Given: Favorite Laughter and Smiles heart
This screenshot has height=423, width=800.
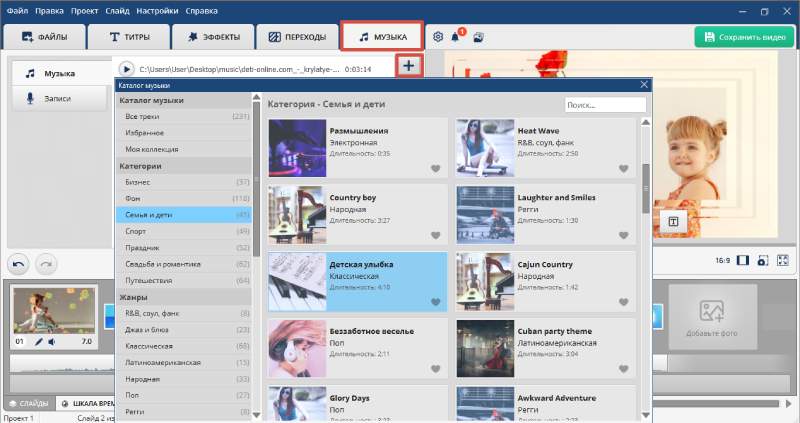Looking at the screenshot, I should pos(623,235).
